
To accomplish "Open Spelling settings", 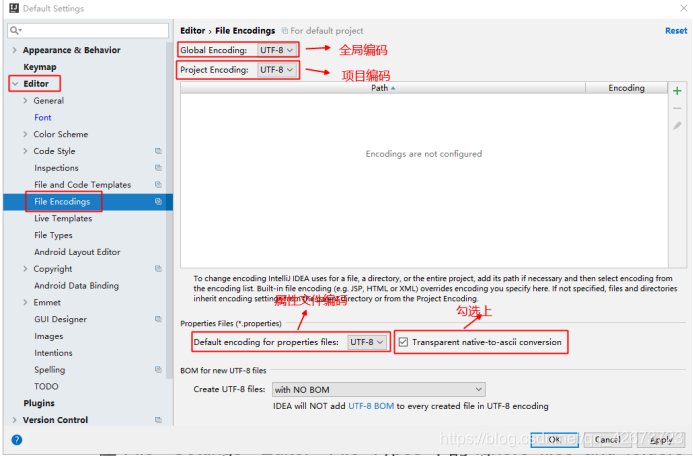I will coord(50,369).
